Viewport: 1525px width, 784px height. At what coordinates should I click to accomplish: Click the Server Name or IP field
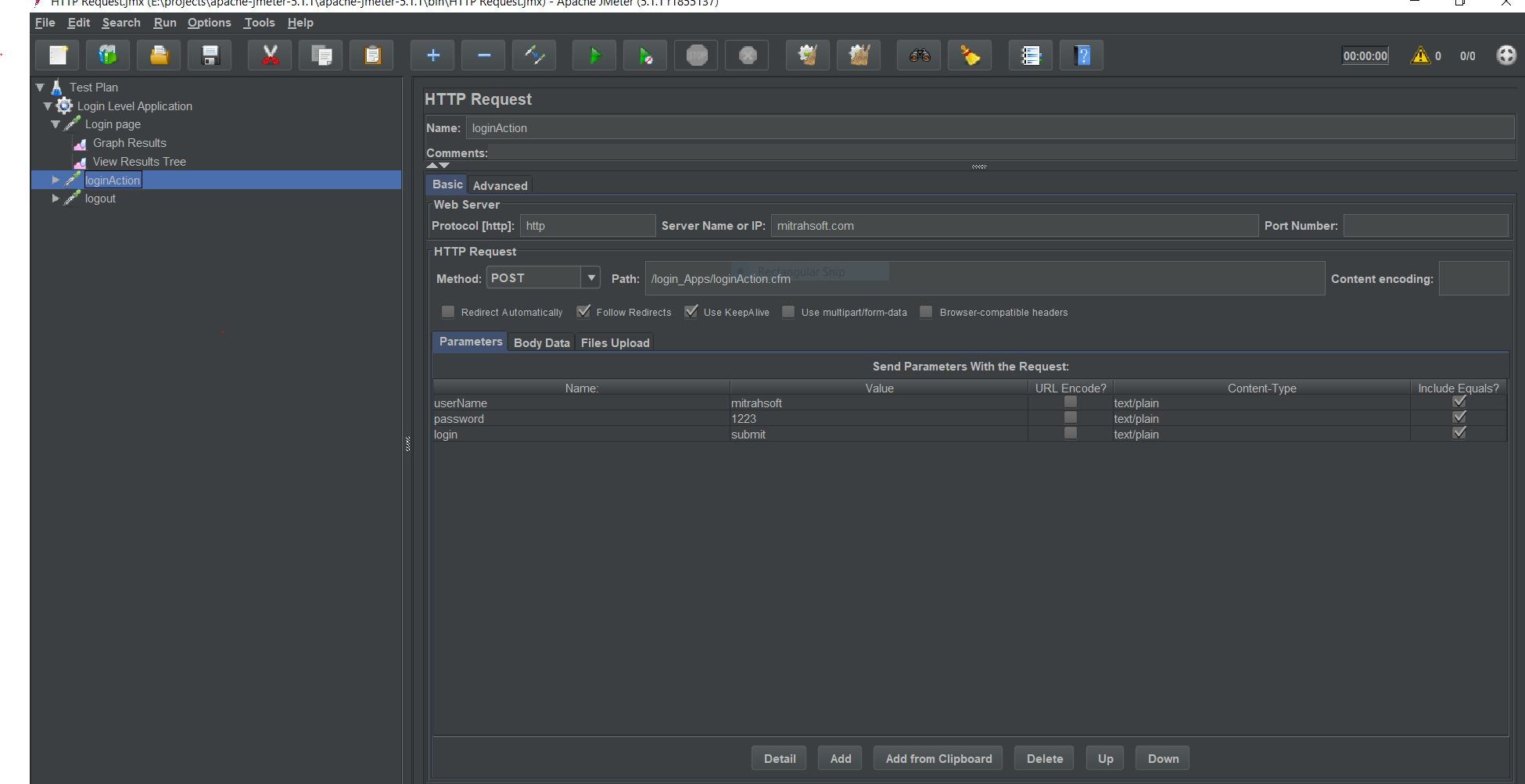(x=1014, y=226)
